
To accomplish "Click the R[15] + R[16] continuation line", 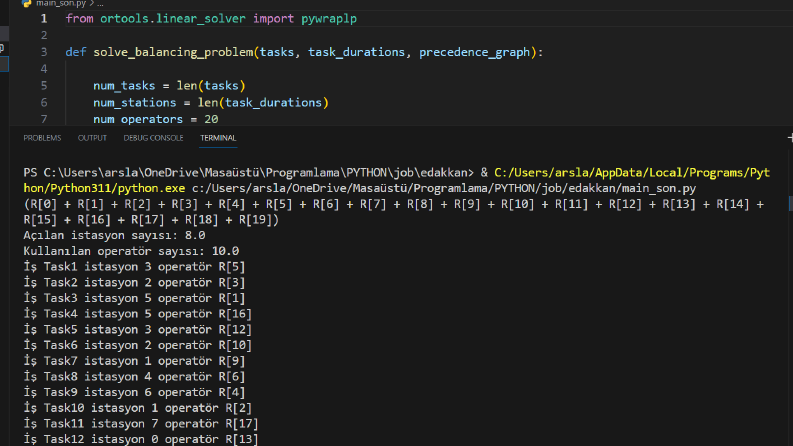I will pyautogui.click(x=151, y=220).
